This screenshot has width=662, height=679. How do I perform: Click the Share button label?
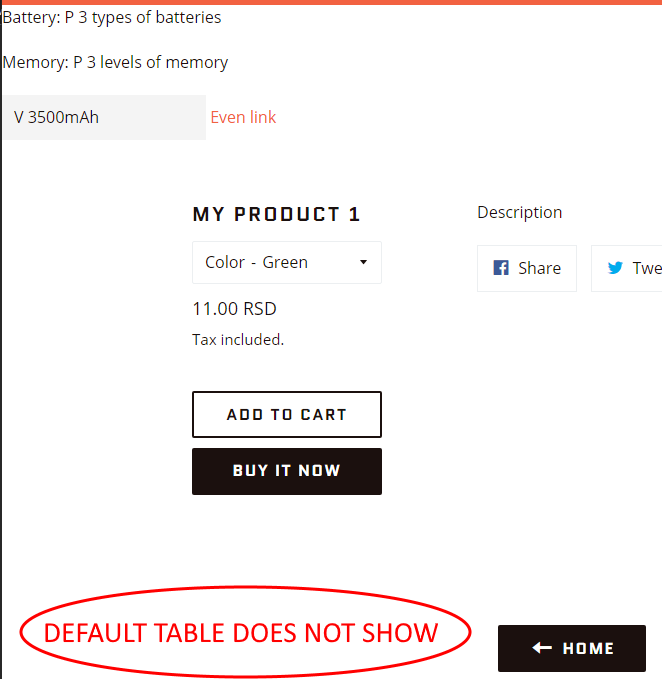pos(539,268)
